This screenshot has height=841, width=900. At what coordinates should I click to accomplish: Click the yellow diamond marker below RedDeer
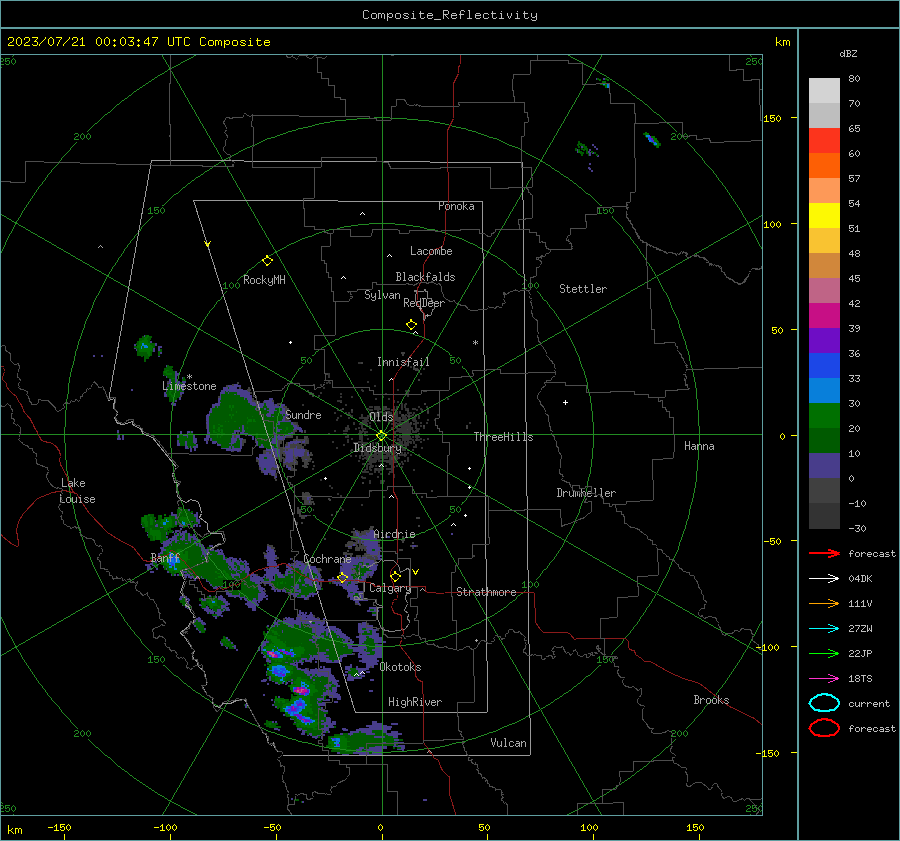(x=411, y=325)
